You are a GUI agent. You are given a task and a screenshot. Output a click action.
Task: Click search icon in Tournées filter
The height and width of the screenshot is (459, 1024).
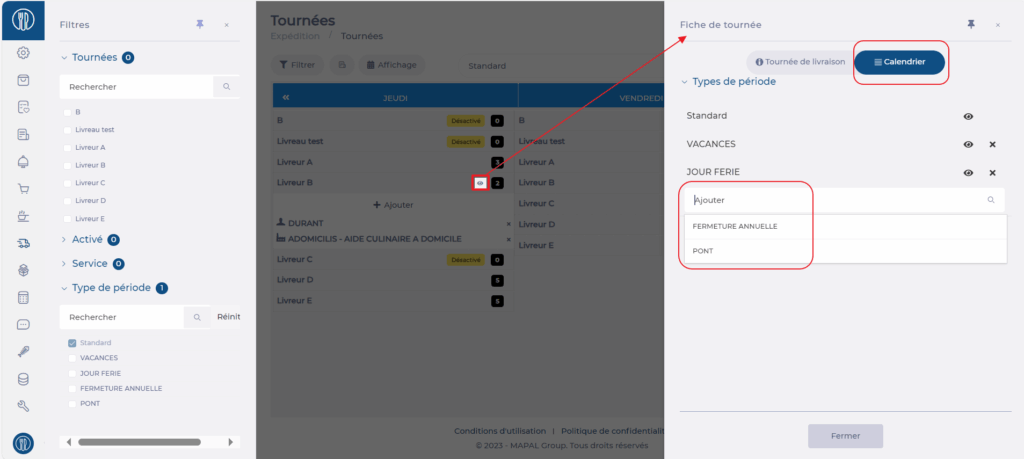[x=227, y=87]
